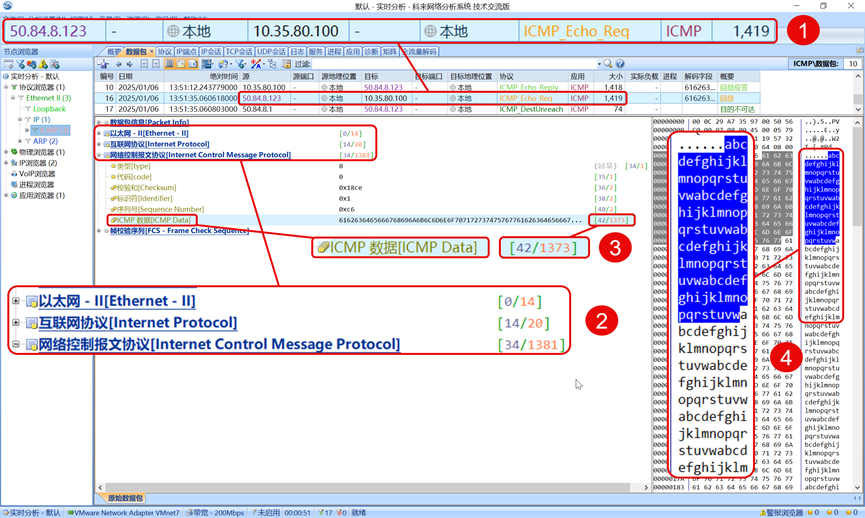Image resolution: width=865 pixels, height=518 pixels.
Task: Click the 绝对时间 column header
Action: [225, 76]
